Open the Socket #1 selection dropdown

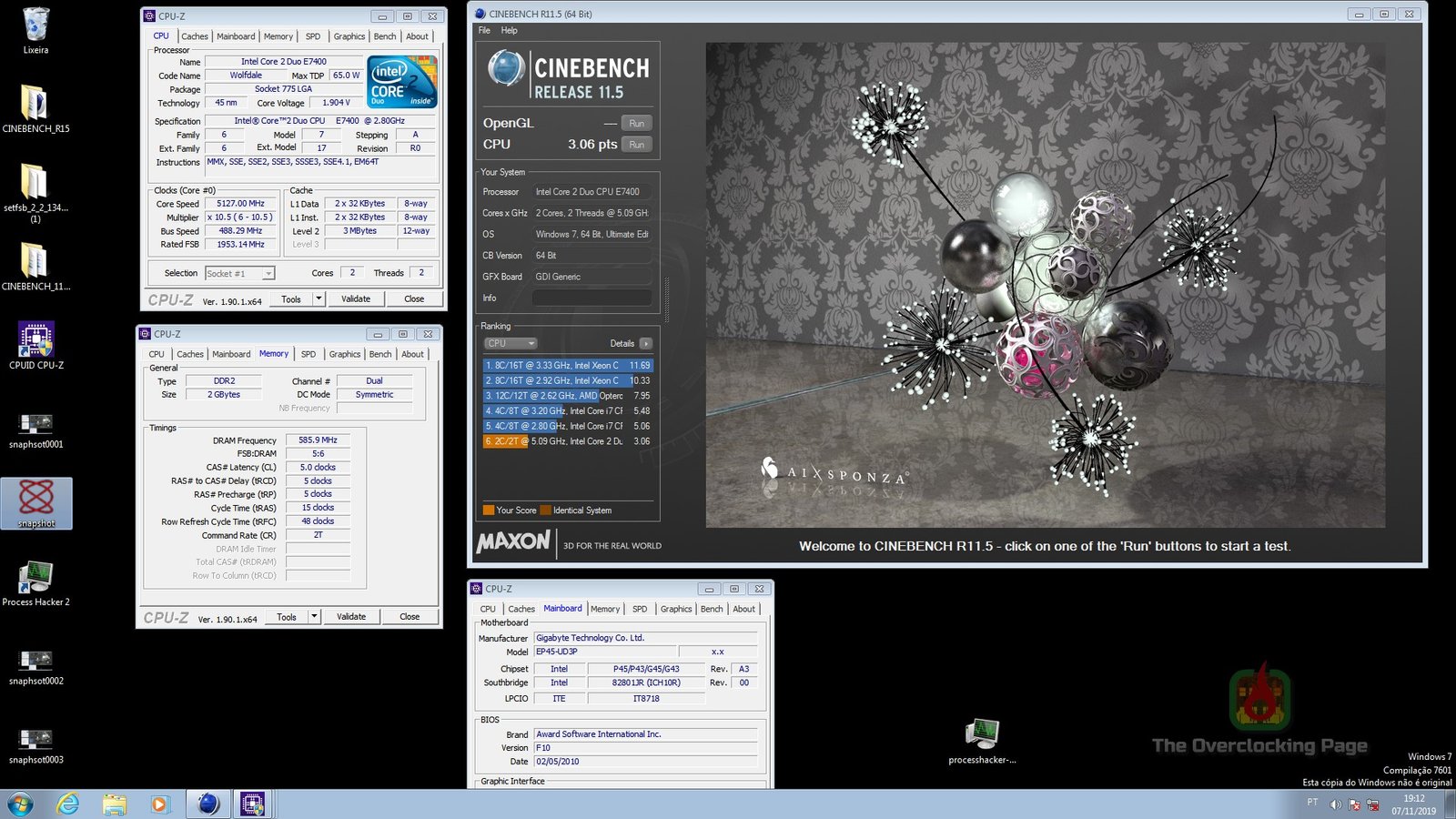pyautogui.click(x=239, y=273)
